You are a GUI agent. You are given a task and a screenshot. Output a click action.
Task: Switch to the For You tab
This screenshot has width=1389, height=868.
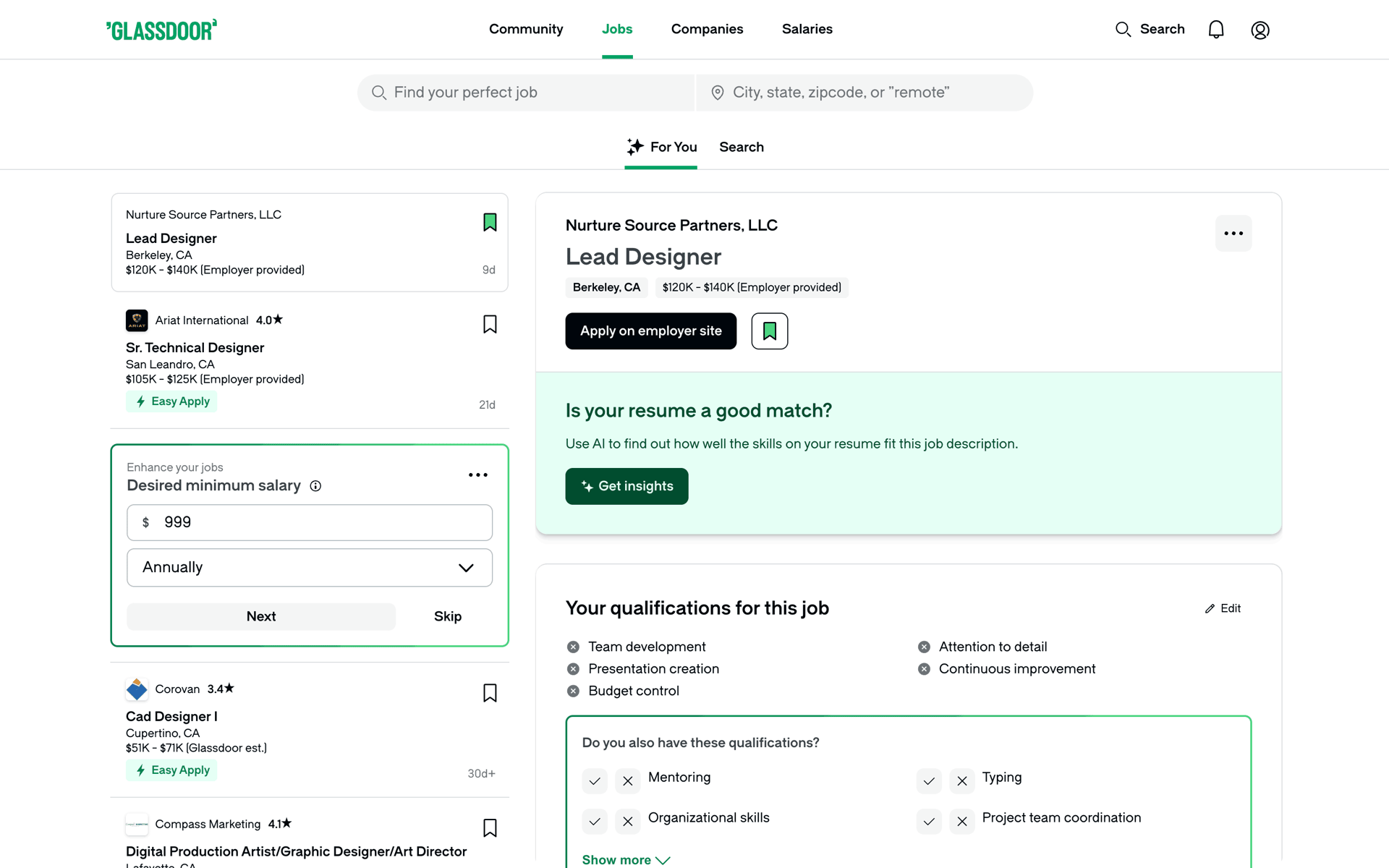[661, 147]
